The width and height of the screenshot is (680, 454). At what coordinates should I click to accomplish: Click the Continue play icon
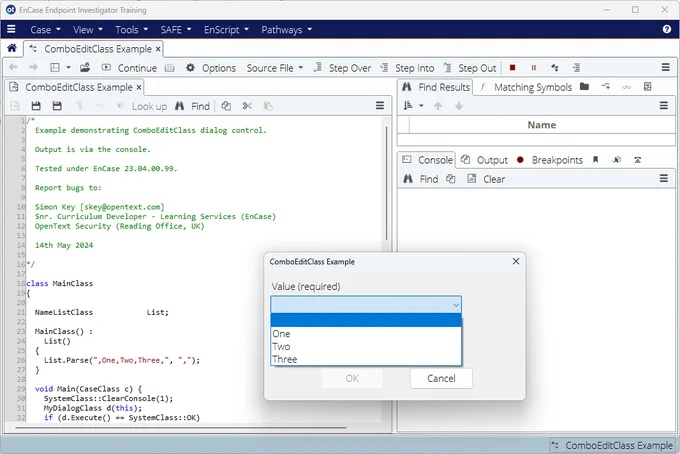tap(106, 67)
